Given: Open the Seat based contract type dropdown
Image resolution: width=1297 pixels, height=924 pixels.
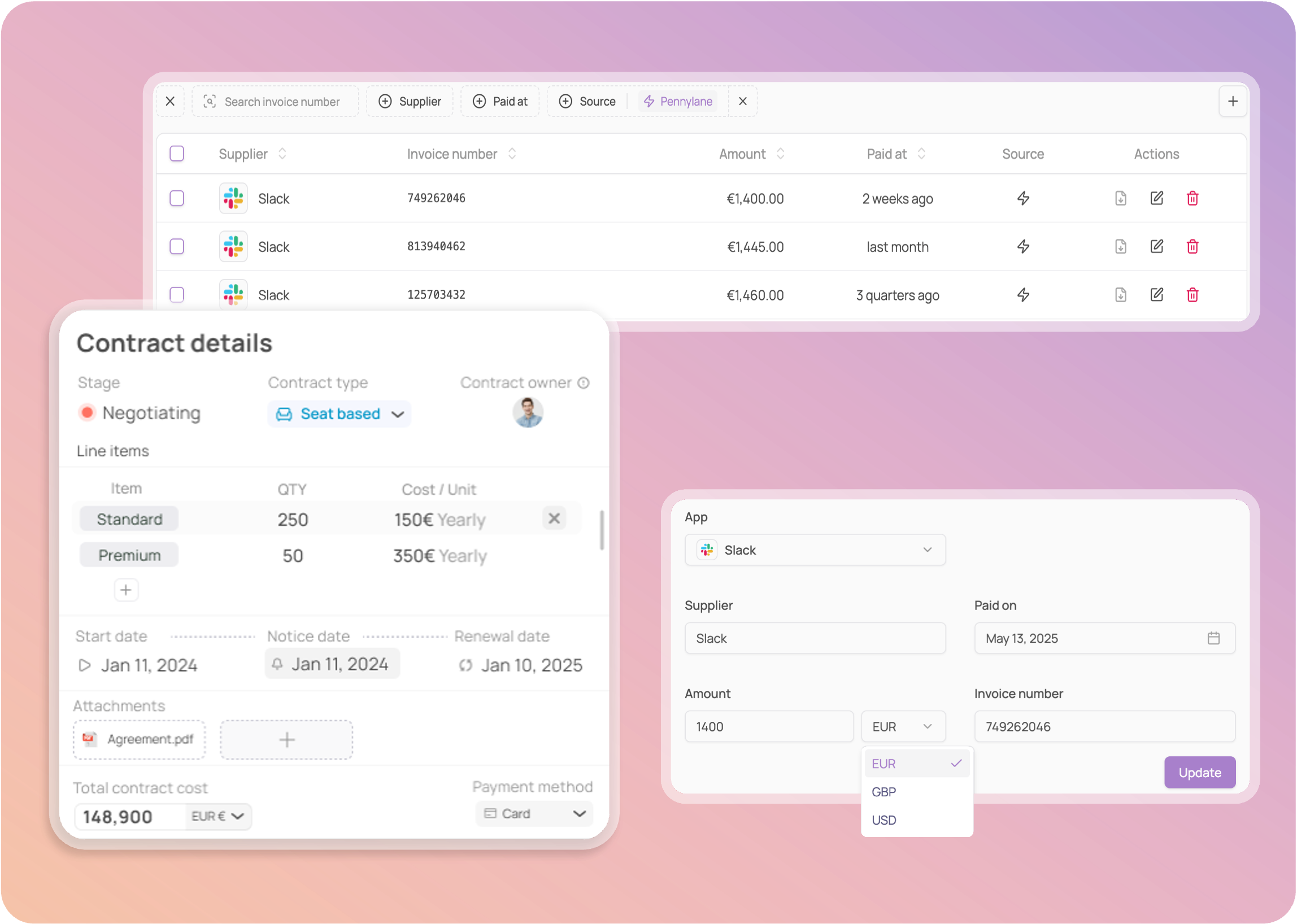Looking at the screenshot, I should pyautogui.click(x=340, y=413).
